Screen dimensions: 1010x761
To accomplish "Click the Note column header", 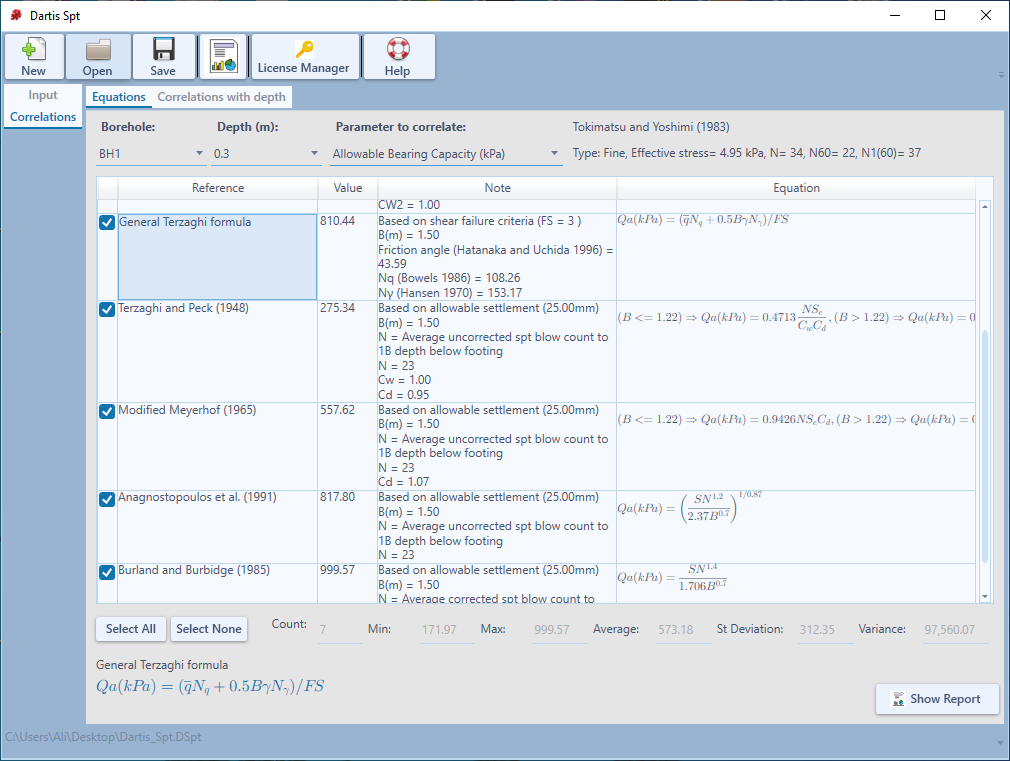I will (497, 188).
